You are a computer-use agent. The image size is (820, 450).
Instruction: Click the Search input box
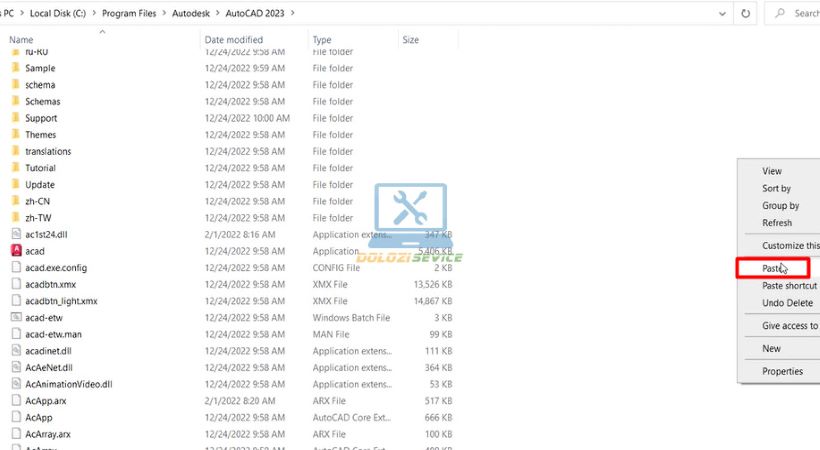point(800,13)
